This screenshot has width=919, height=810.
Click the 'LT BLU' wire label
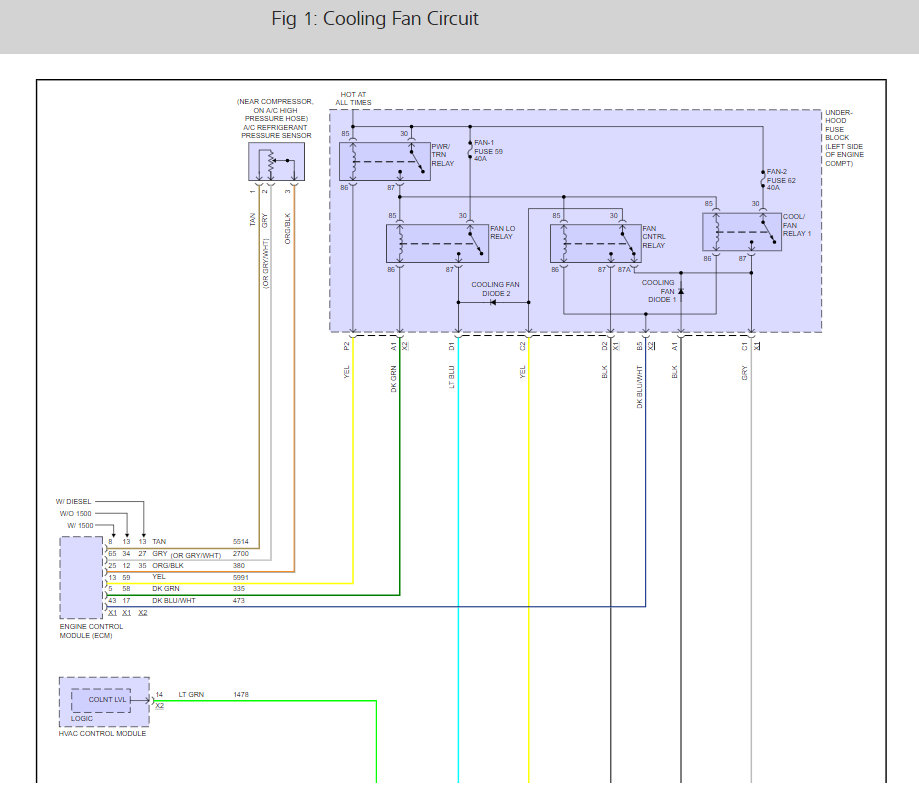(x=451, y=377)
